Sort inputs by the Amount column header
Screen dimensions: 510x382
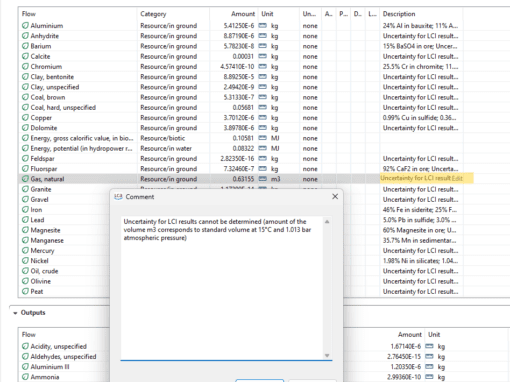[243, 14]
